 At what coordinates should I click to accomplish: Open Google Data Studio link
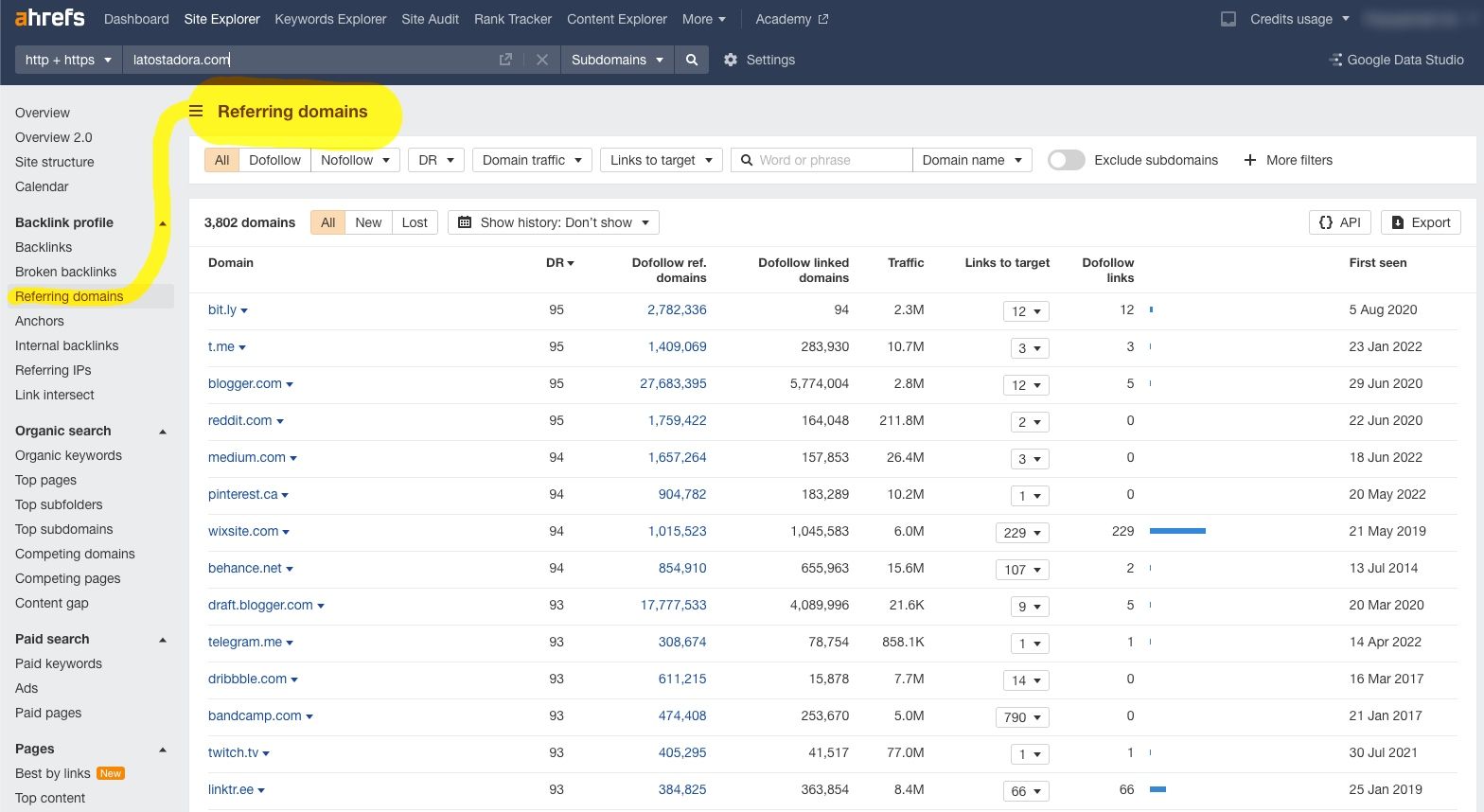[1396, 60]
